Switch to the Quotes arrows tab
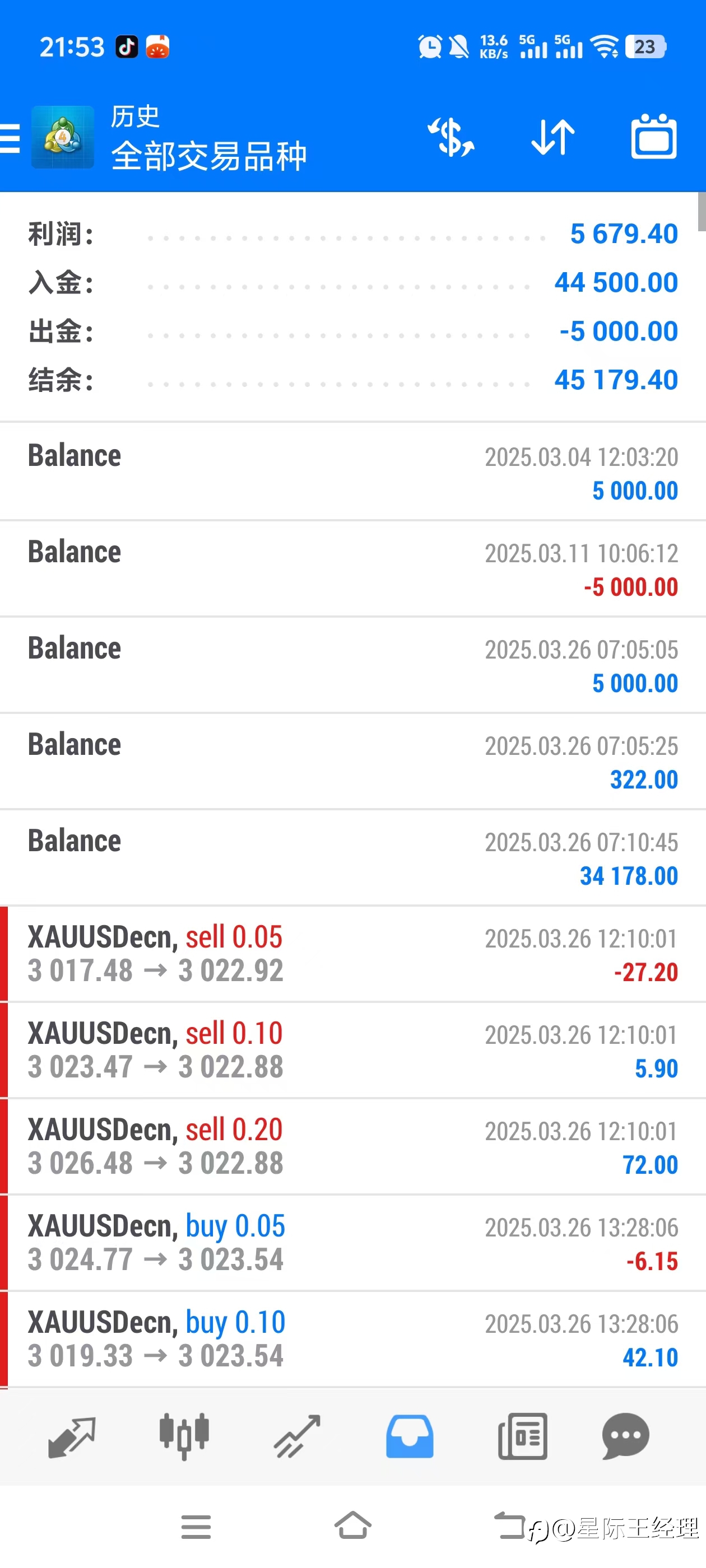 (x=72, y=1437)
